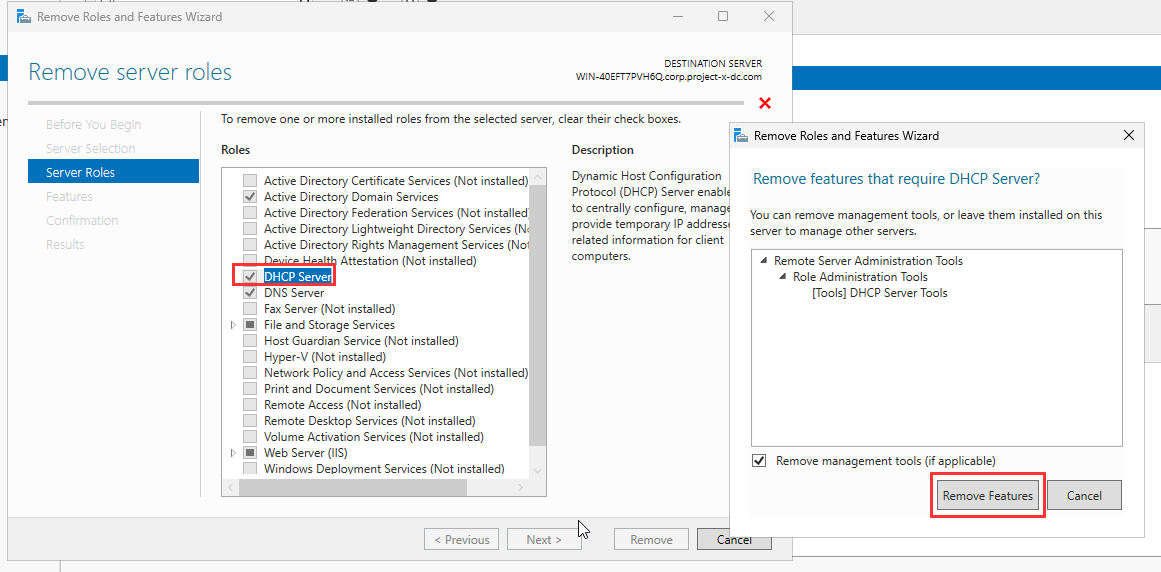
Task: Click the roles list scroll-up arrow
Action: (538, 178)
